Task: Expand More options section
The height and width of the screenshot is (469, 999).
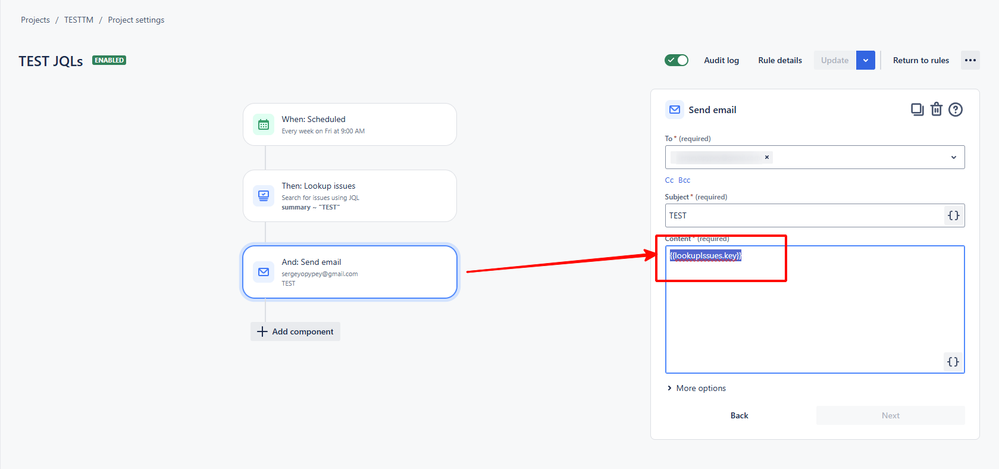Action: coord(696,388)
